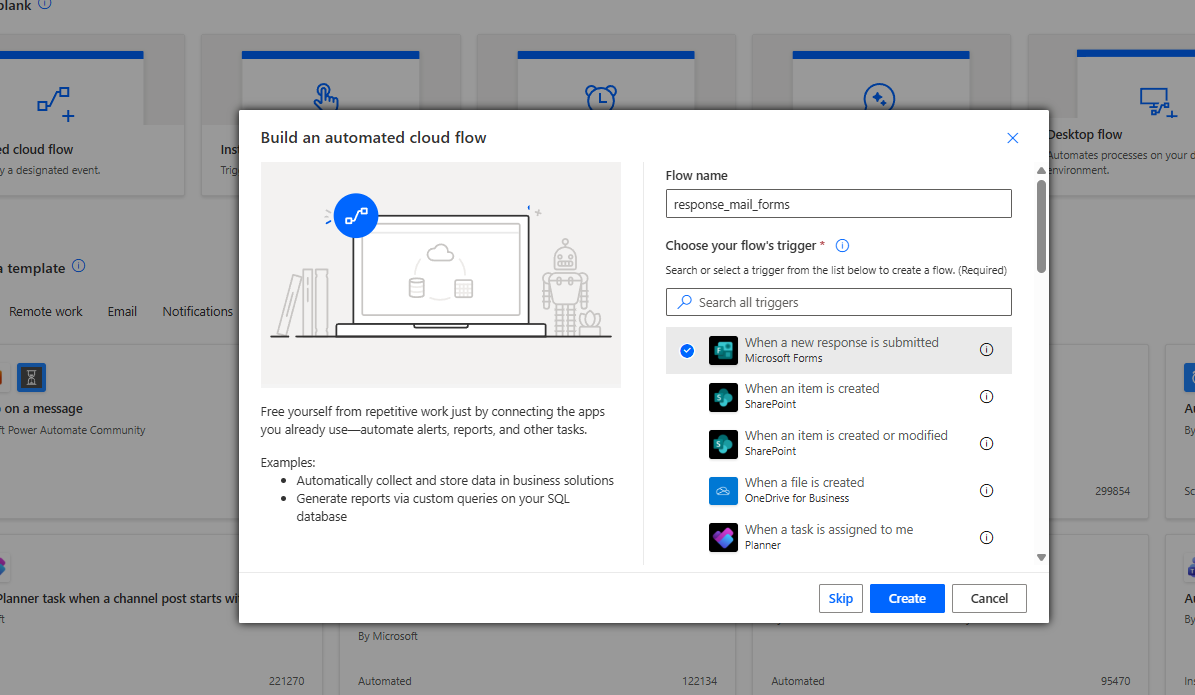Click the Planner trigger icon
The width and height of the screenshot is (1195, 695).
click(x=722, y=538)
